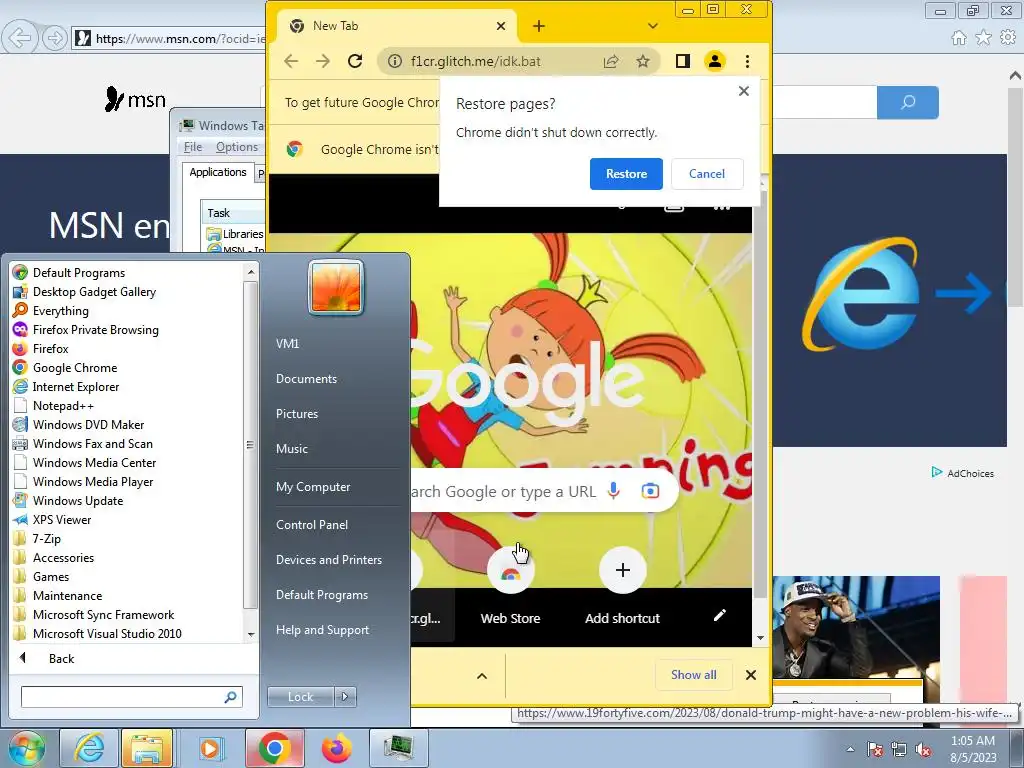Click MSN search magnifier button
This screenshot has width=1024, height=768.
pos(908,102)
